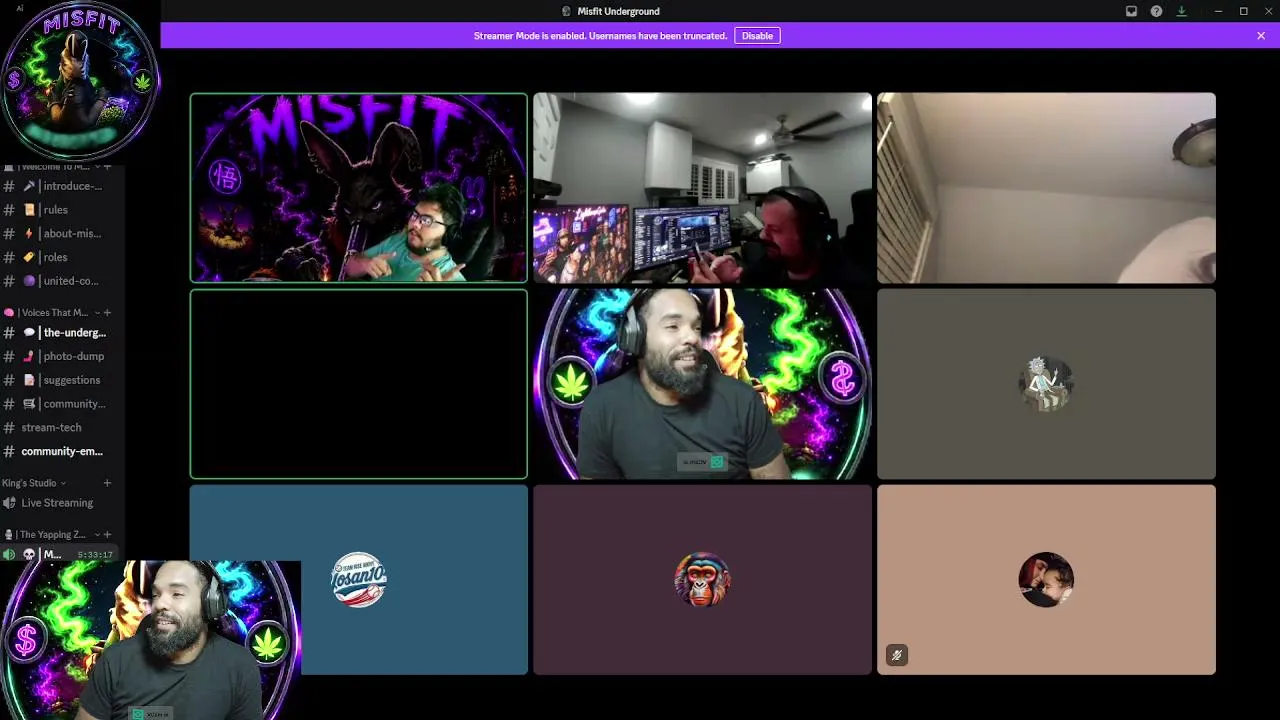Viewport: 1280px width, 720px height.
Task: Open the introduce- channel
Action: tap(62, 186)
